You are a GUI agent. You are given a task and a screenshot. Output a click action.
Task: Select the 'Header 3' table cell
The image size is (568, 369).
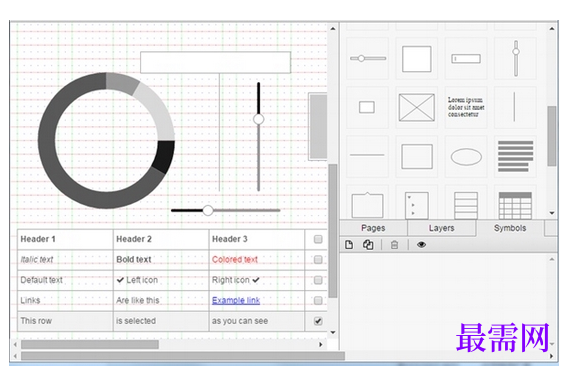click(257, 239)
